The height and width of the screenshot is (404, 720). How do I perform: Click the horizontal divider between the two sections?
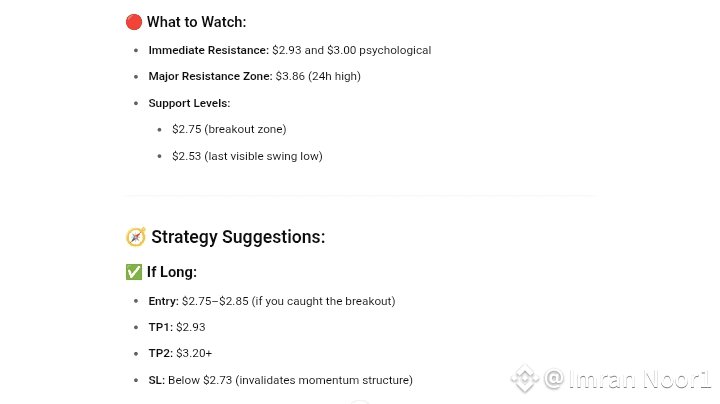[x=360, y=195]
